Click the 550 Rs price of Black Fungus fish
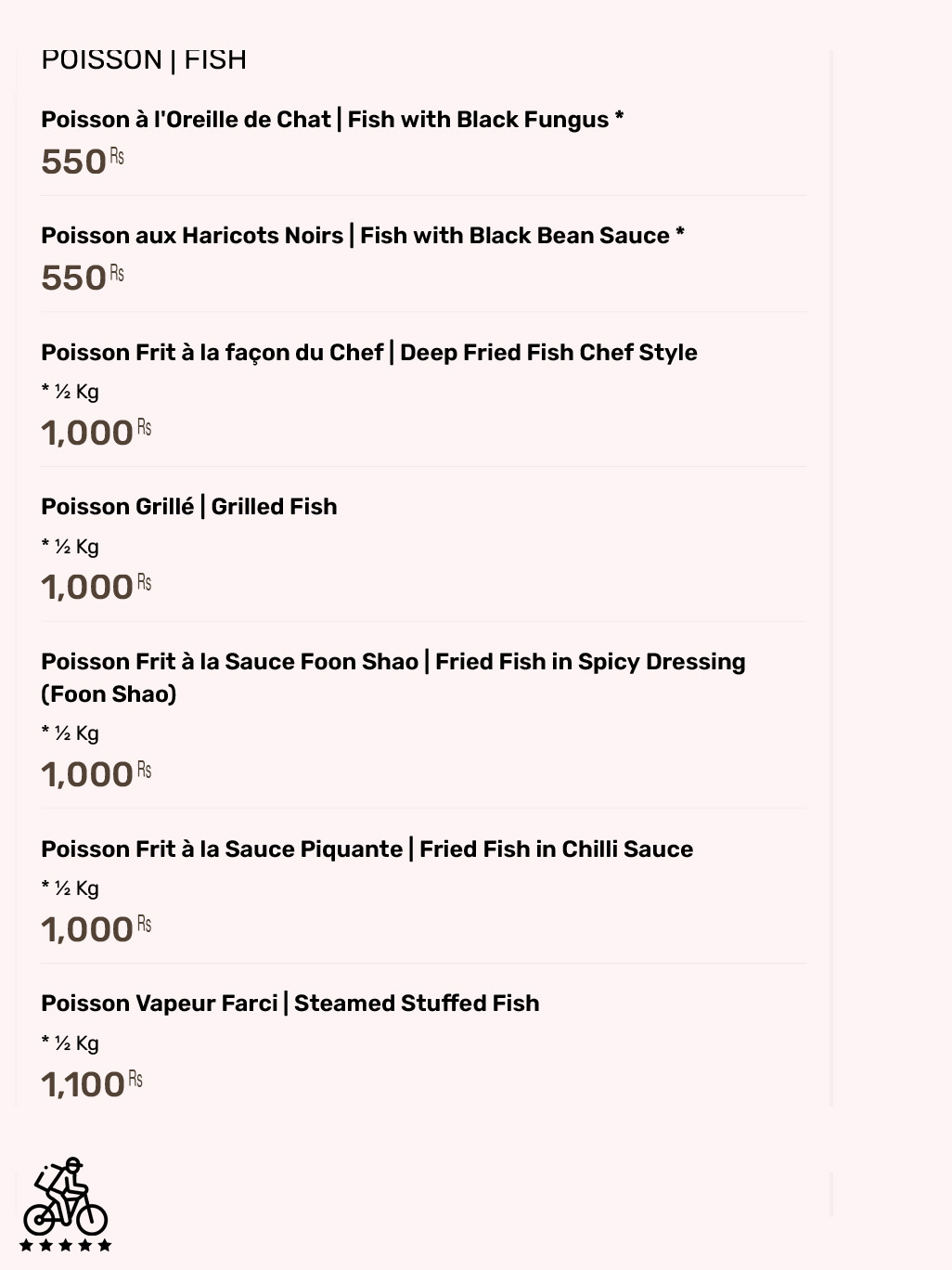This screenshot has width=952, height=1270. coord(83,162)
